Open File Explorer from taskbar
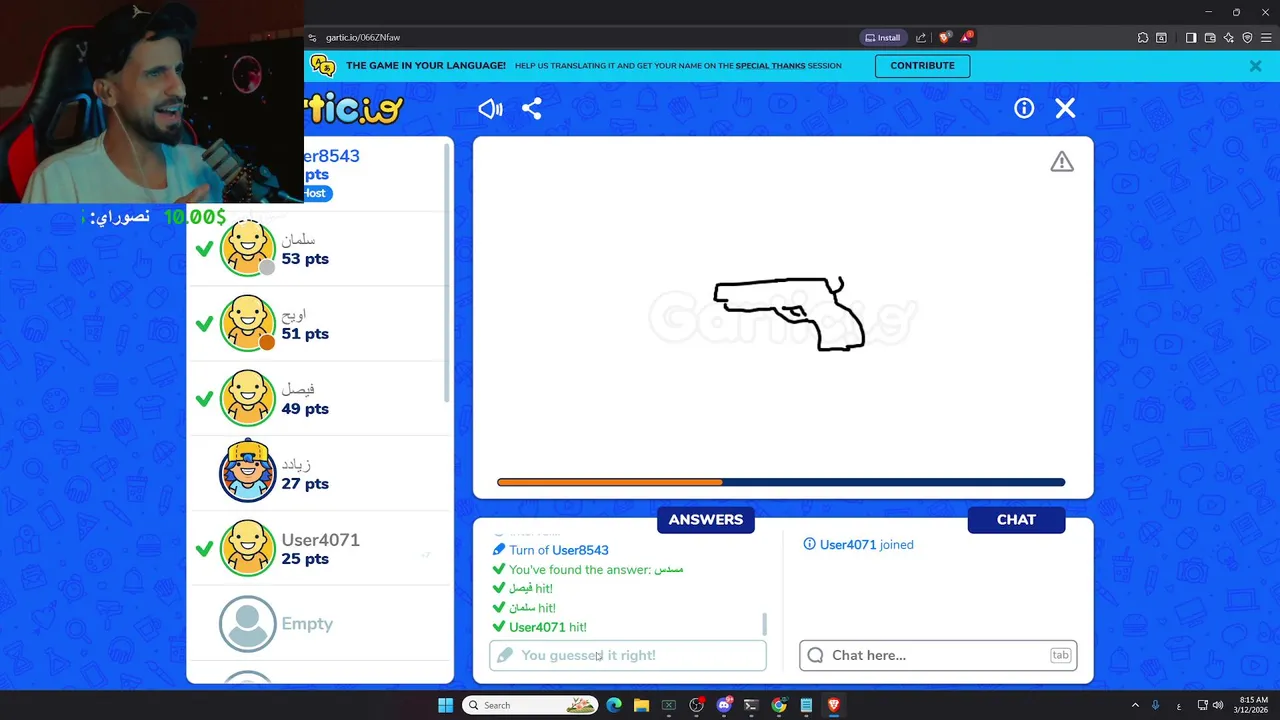The width and height of the screenshot is (1280, 720). coord(641,705)
